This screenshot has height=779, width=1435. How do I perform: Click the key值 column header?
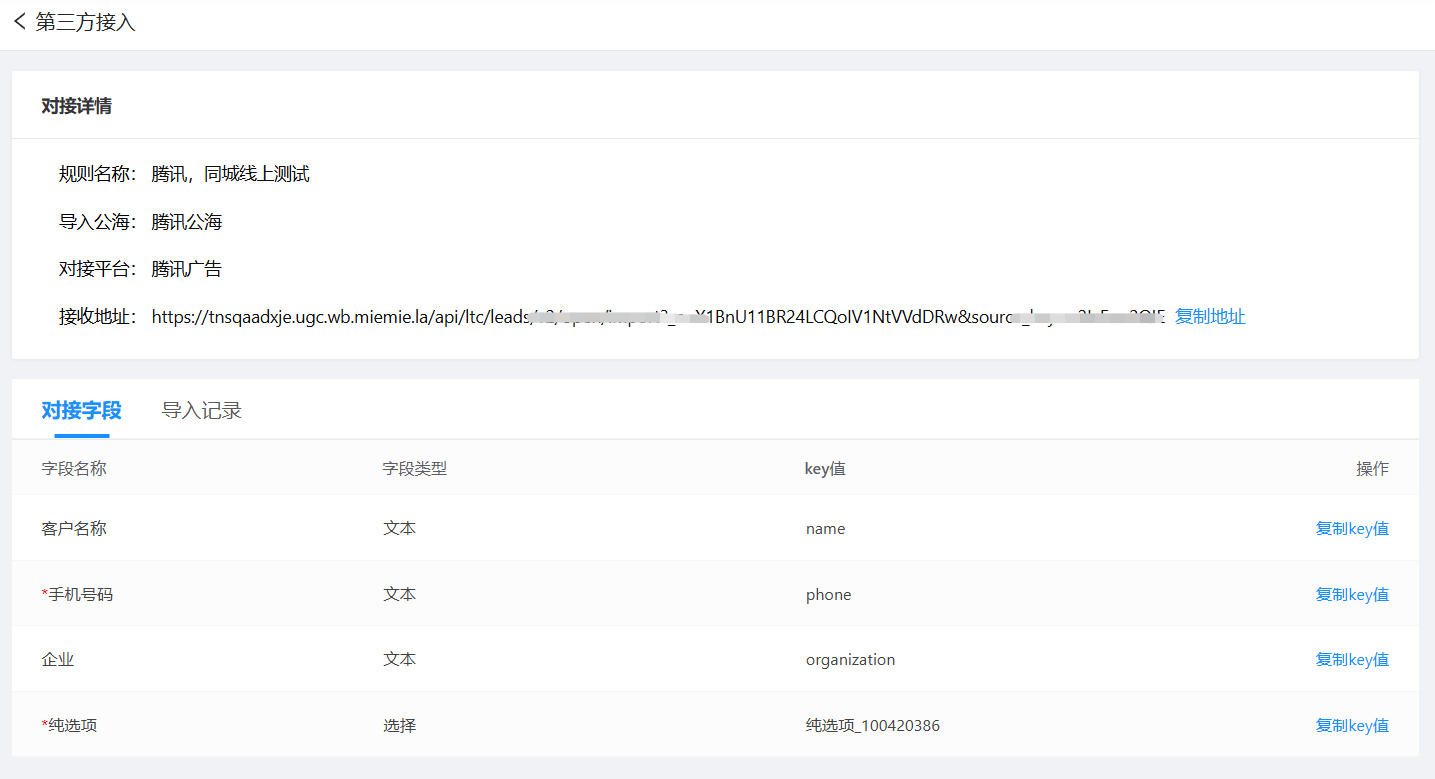pyautogui.click(x=825, y=469)
